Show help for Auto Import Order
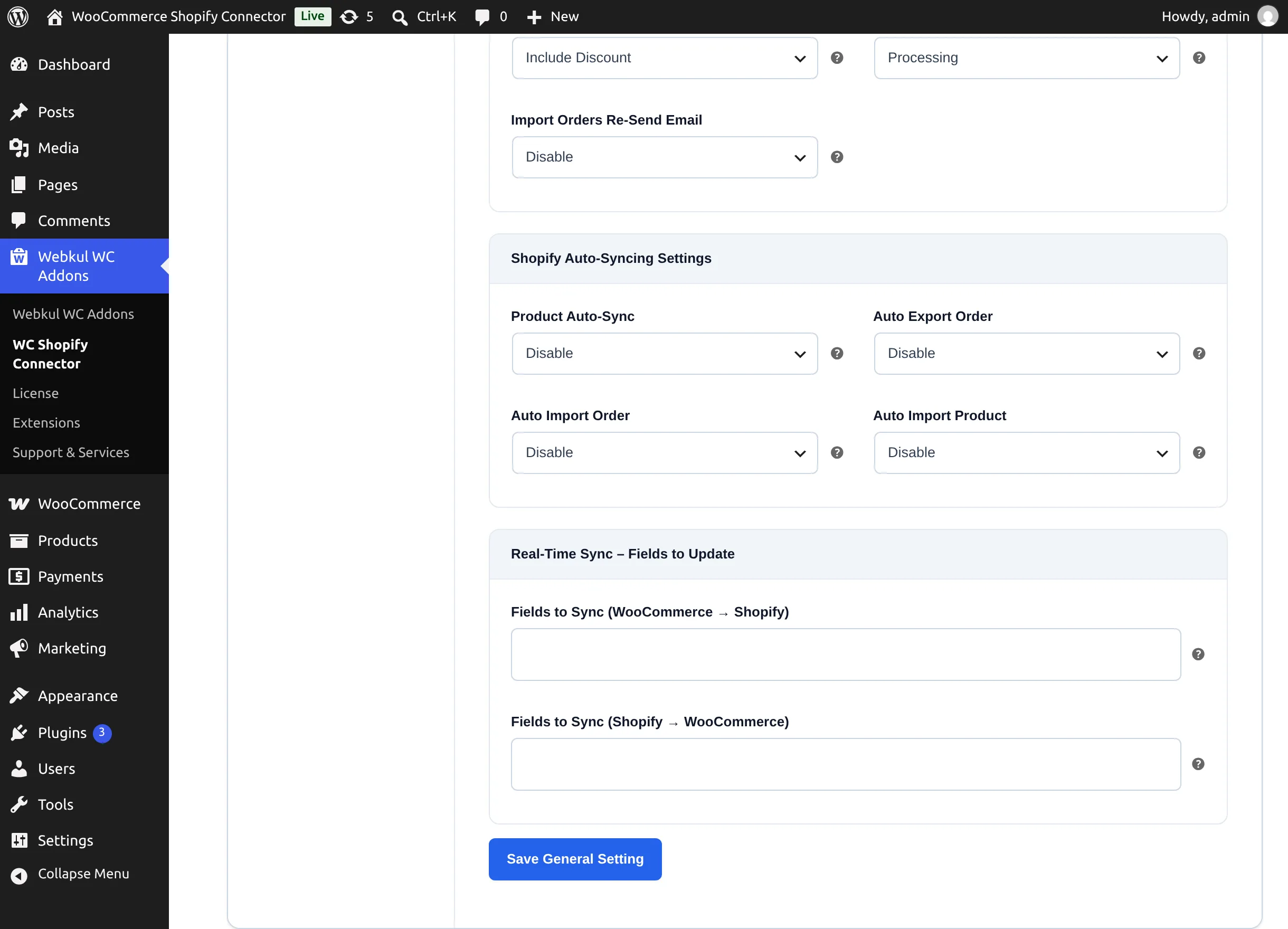 837,452
